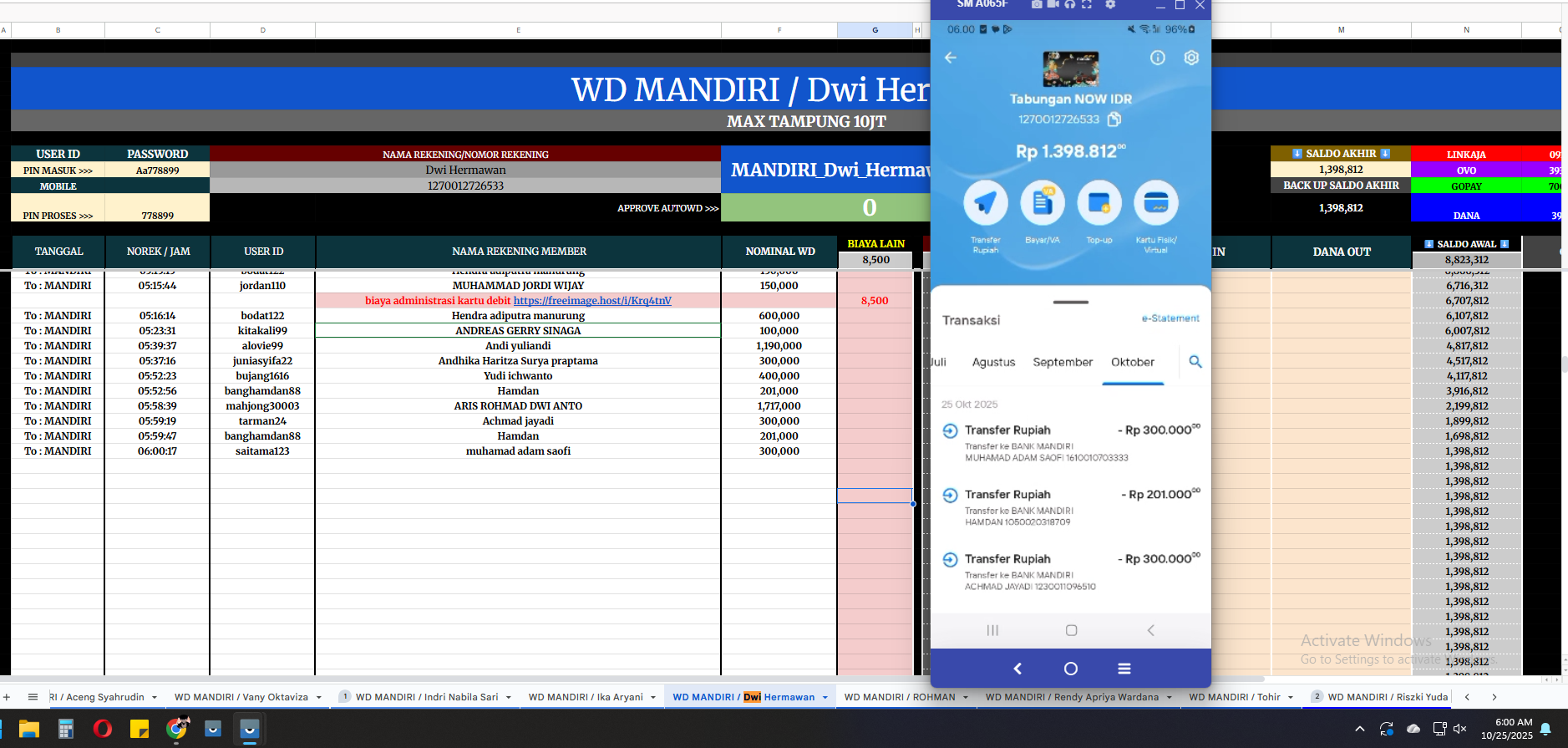Add a new sheet with plus icon
This screenshot has width=1568, height=748.
click(7, 697)
